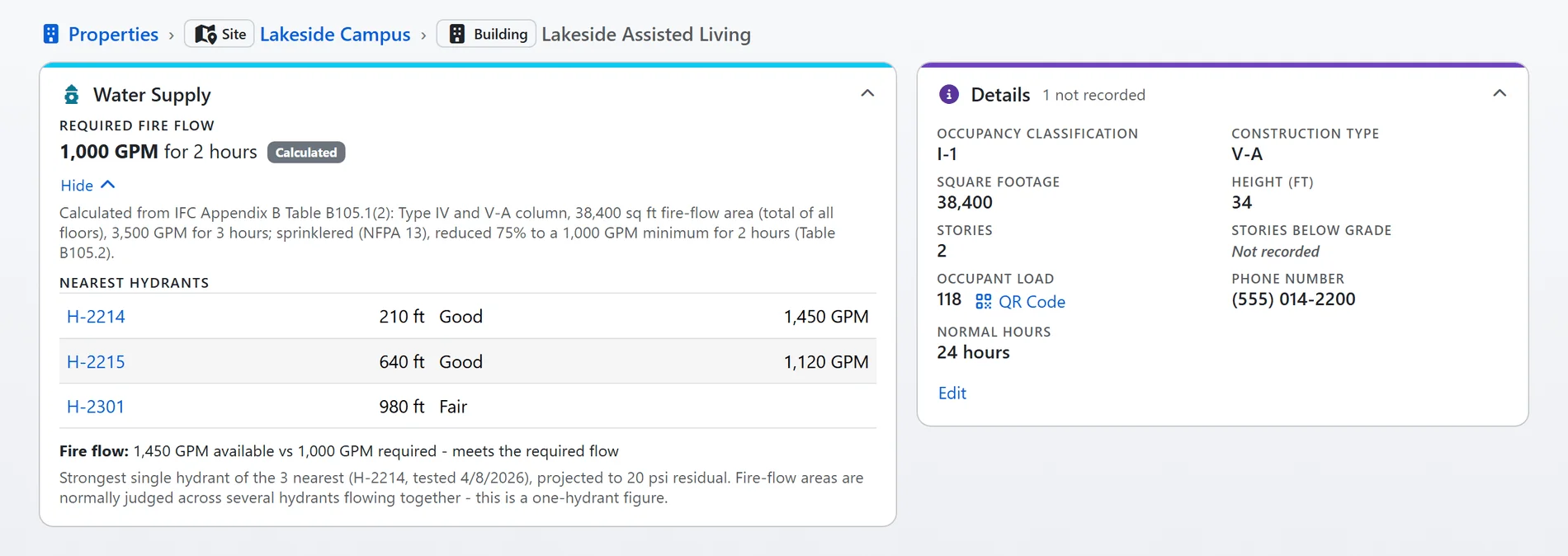Hide the fire flow calculation explanation
The image size is (1568, 556).
click(x=87, y=185)
